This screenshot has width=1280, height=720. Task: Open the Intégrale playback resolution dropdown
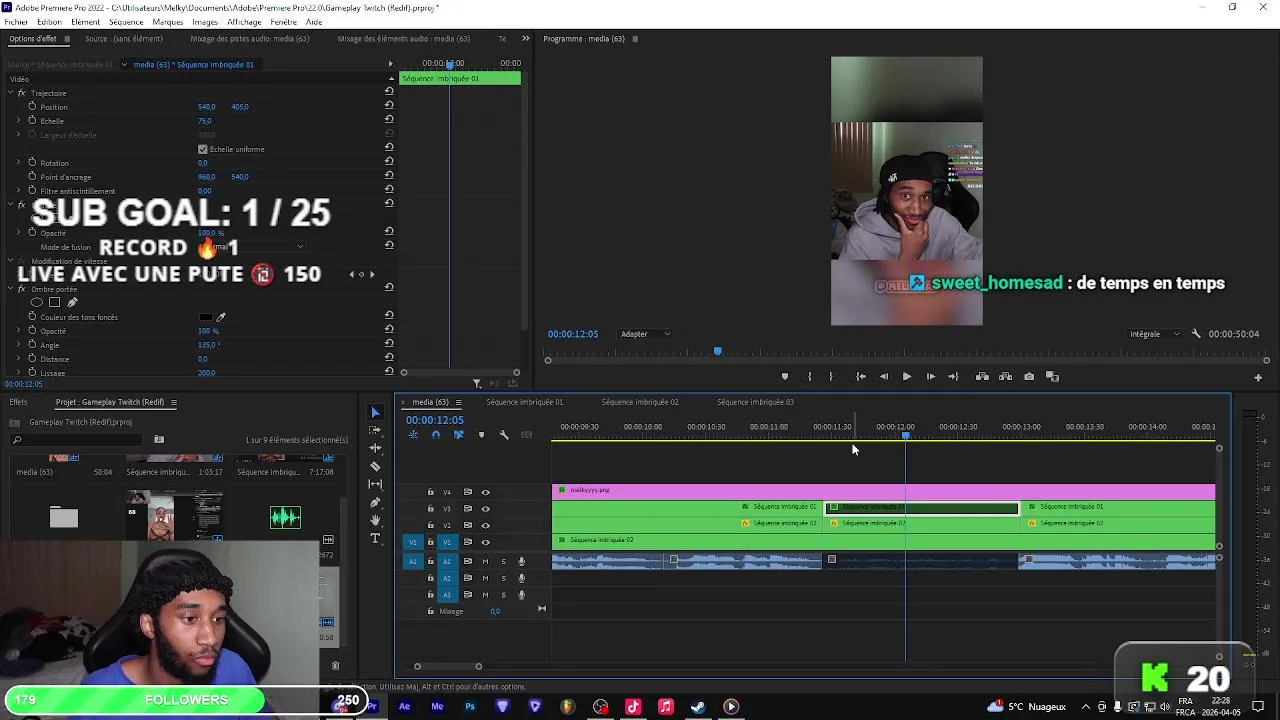click(x=1154, y=334)
